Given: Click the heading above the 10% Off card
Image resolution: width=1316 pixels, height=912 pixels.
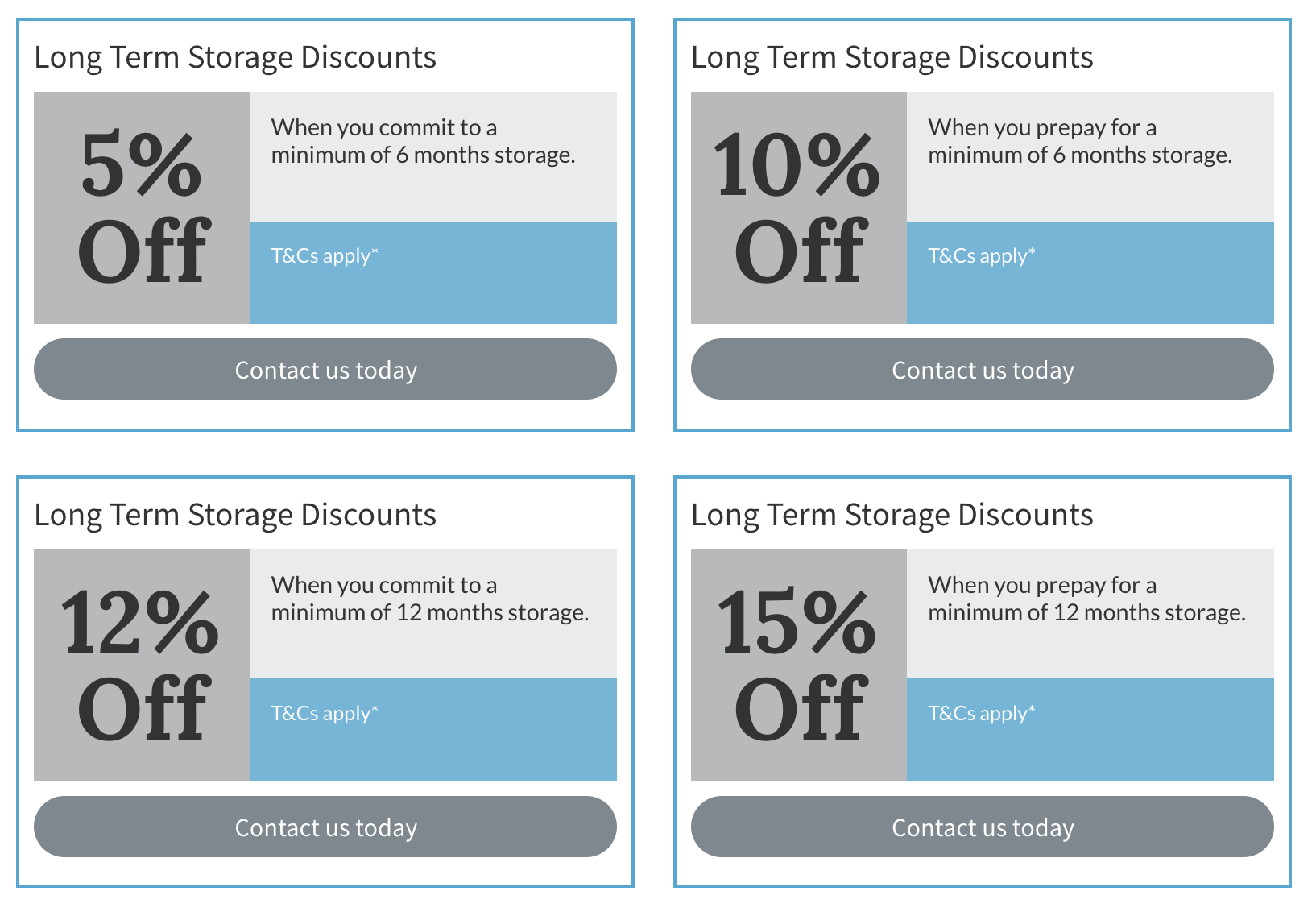Looking at the screenshot, I should tap(892, 58).
